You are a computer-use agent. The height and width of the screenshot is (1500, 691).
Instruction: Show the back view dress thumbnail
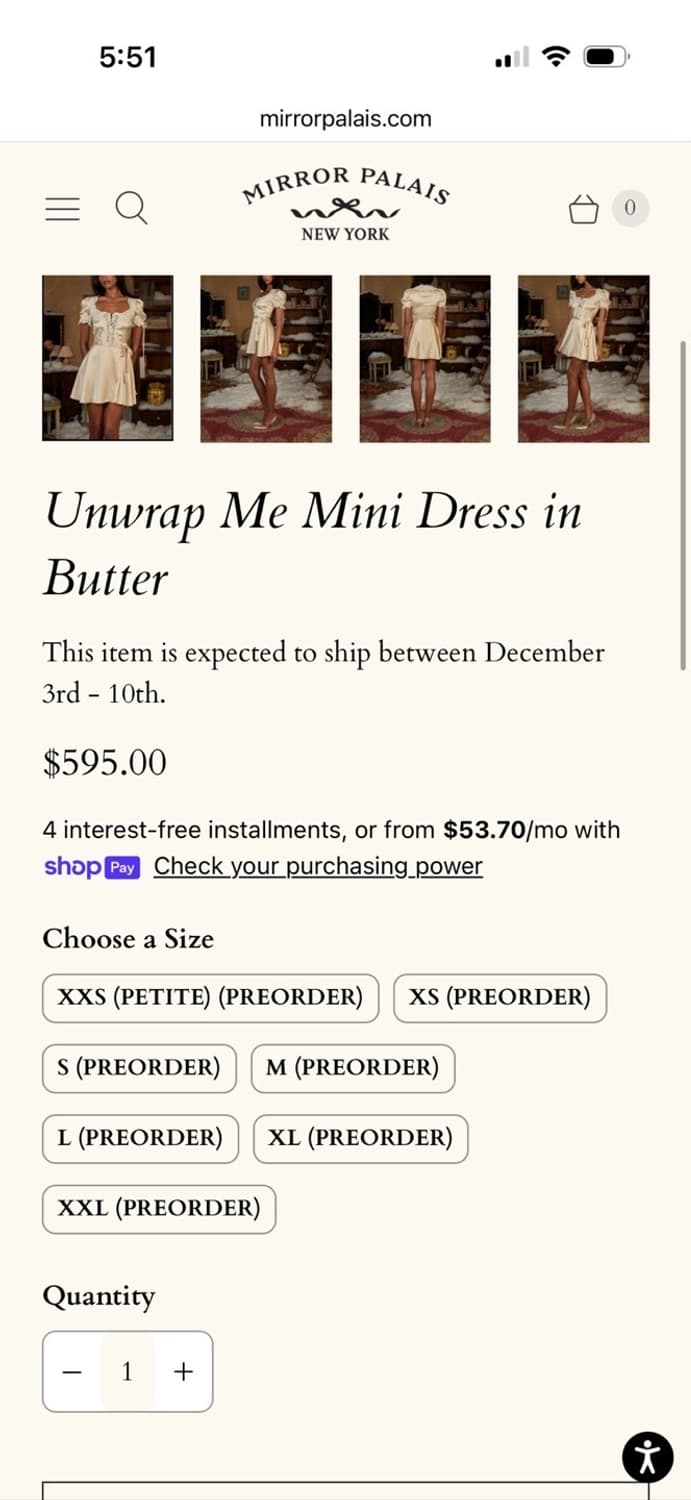point(425,358)
